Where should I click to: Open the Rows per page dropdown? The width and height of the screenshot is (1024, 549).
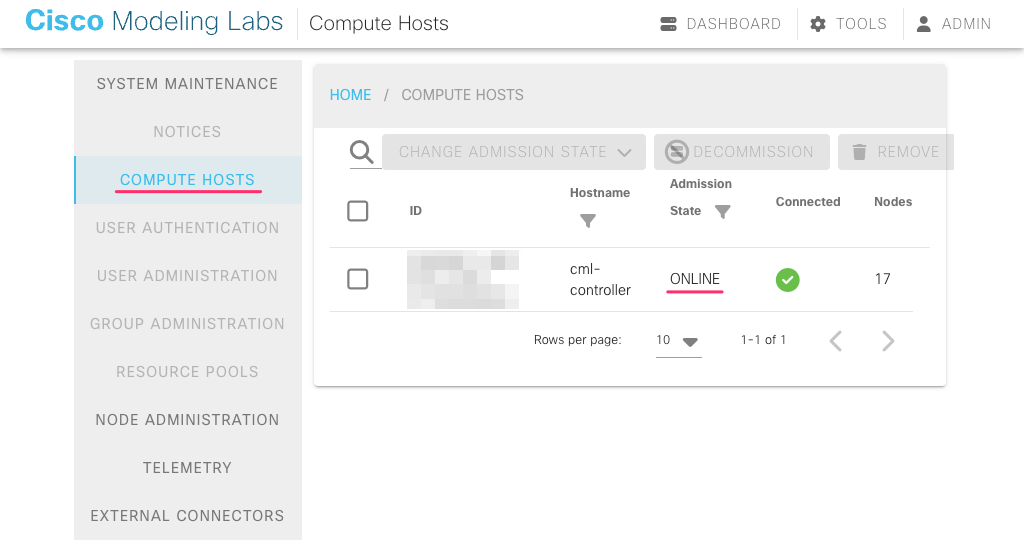(x=679, y=340)
